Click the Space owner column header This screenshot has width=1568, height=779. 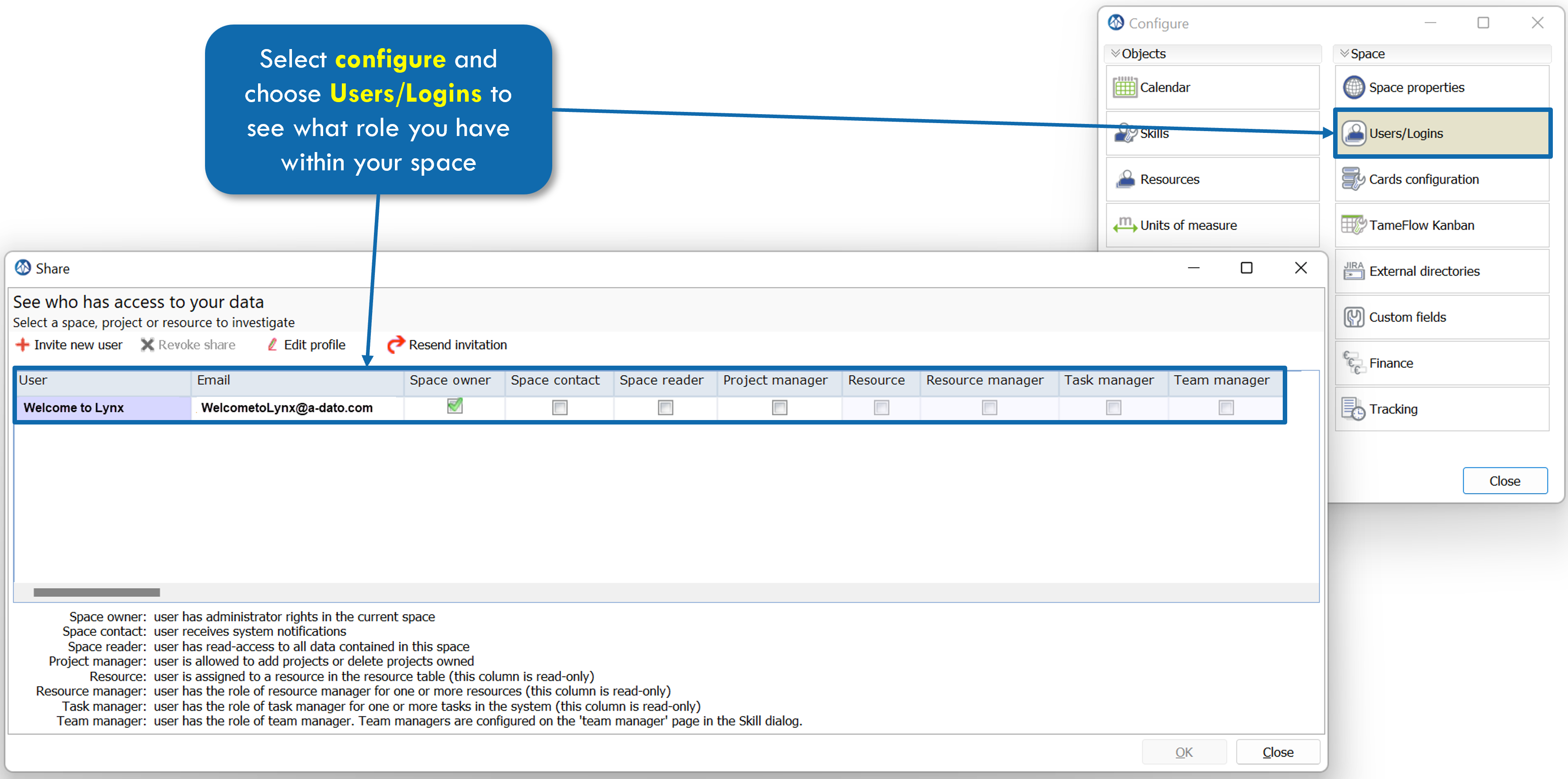click(x=455, y=381)
